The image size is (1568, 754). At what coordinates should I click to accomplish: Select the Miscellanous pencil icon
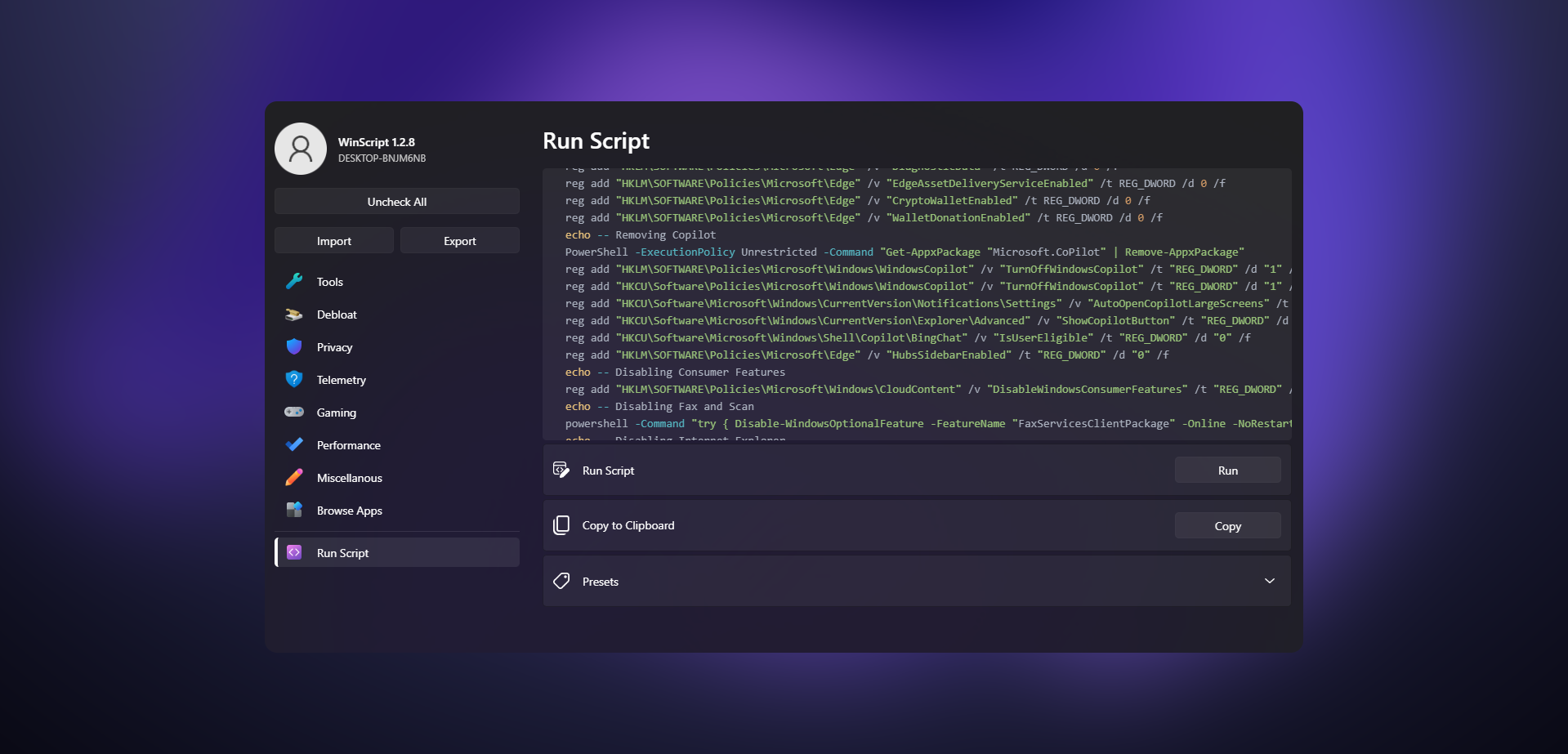pos(294,477)
